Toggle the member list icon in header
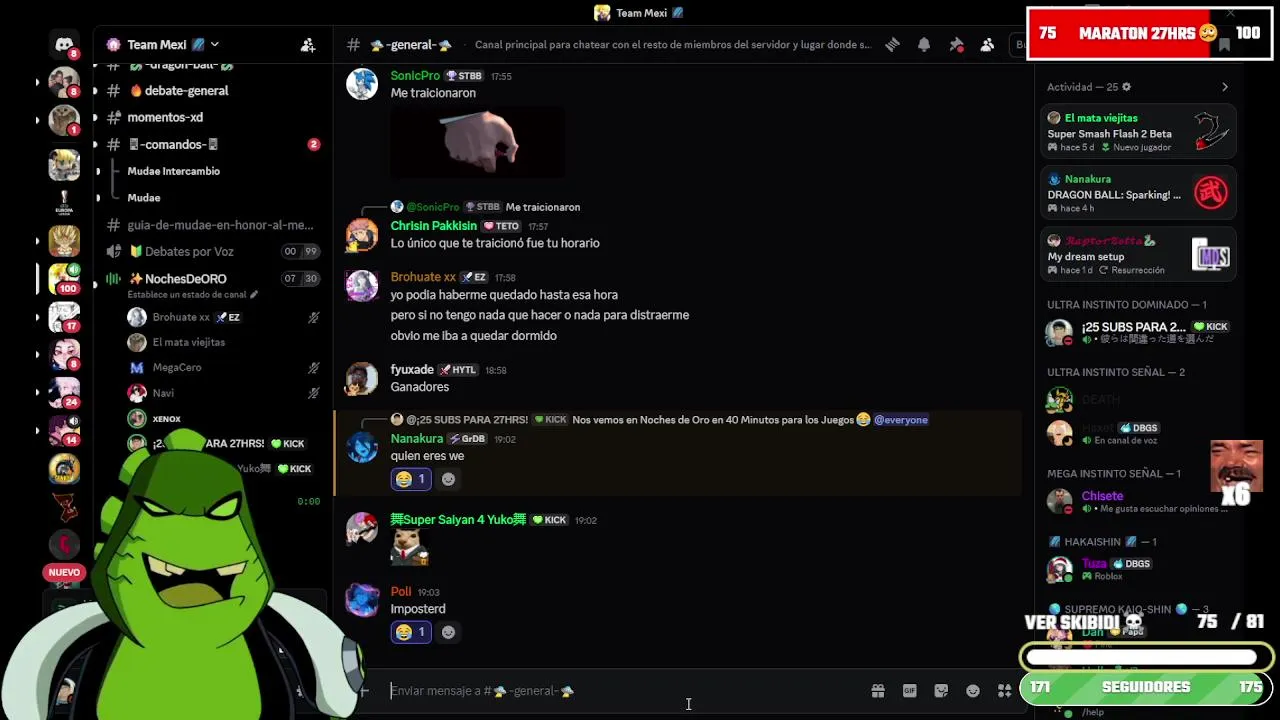The image size is (1280, 720). coord(987,45)
